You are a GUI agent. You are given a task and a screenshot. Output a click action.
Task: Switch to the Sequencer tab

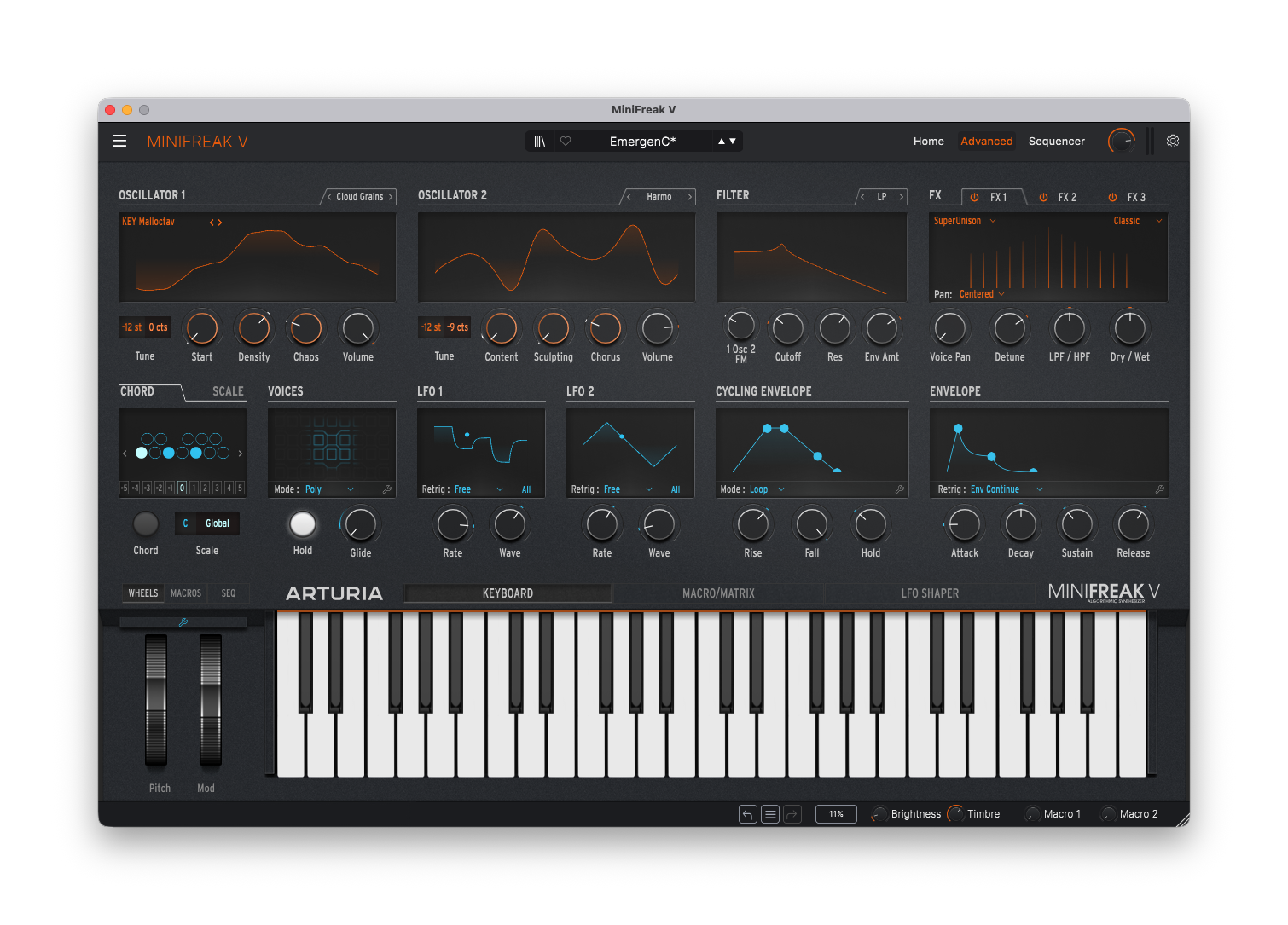pos(1057,142)
